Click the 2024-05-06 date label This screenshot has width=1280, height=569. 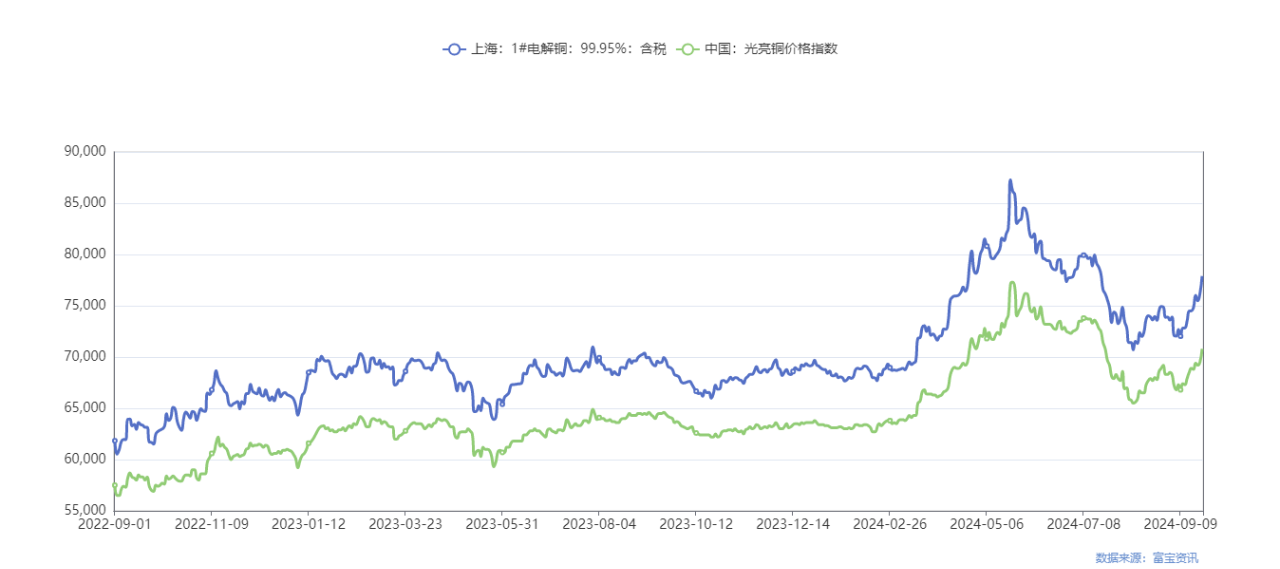985,523
